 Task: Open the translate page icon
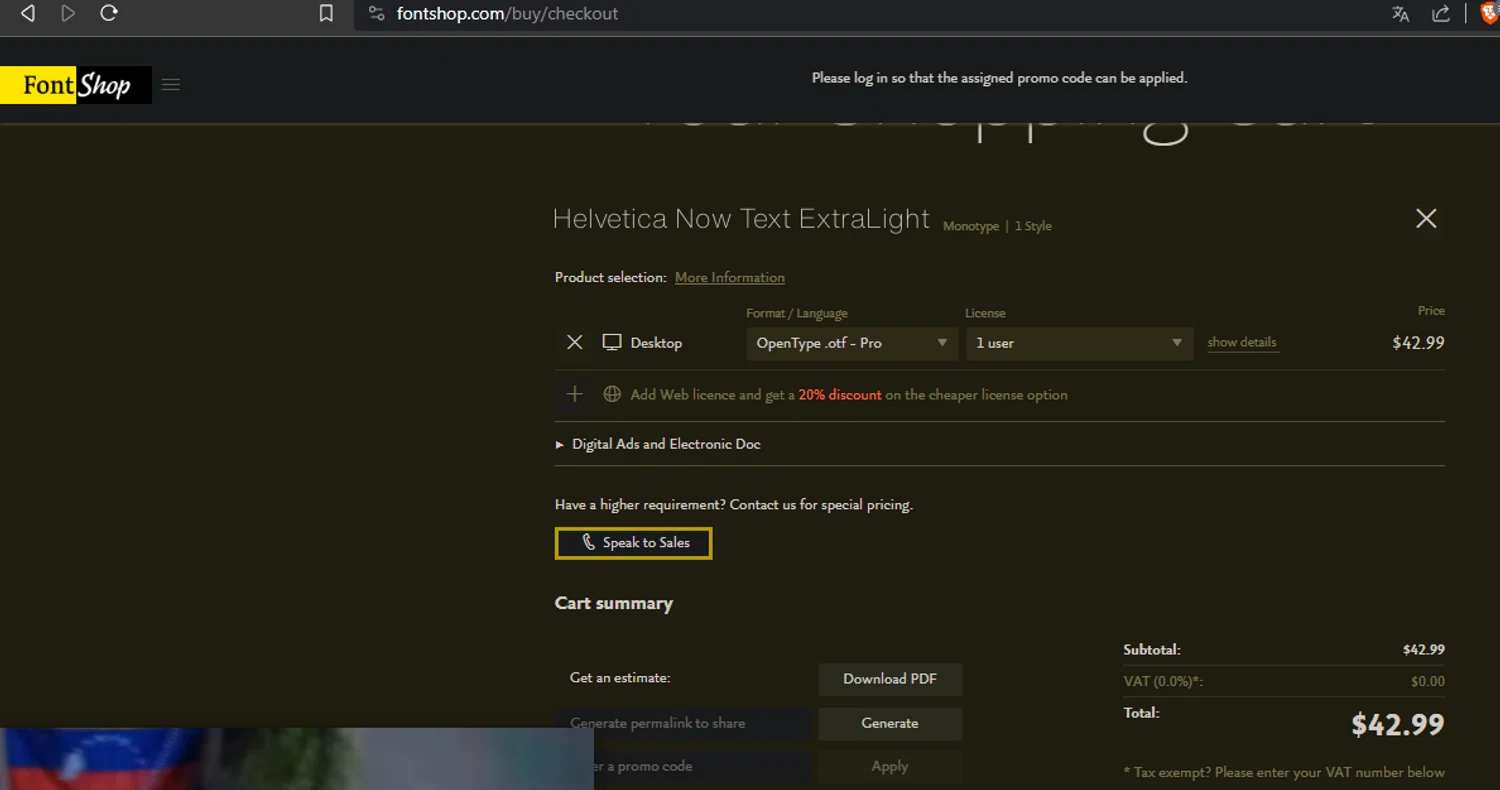click(x=1400, y=13)
